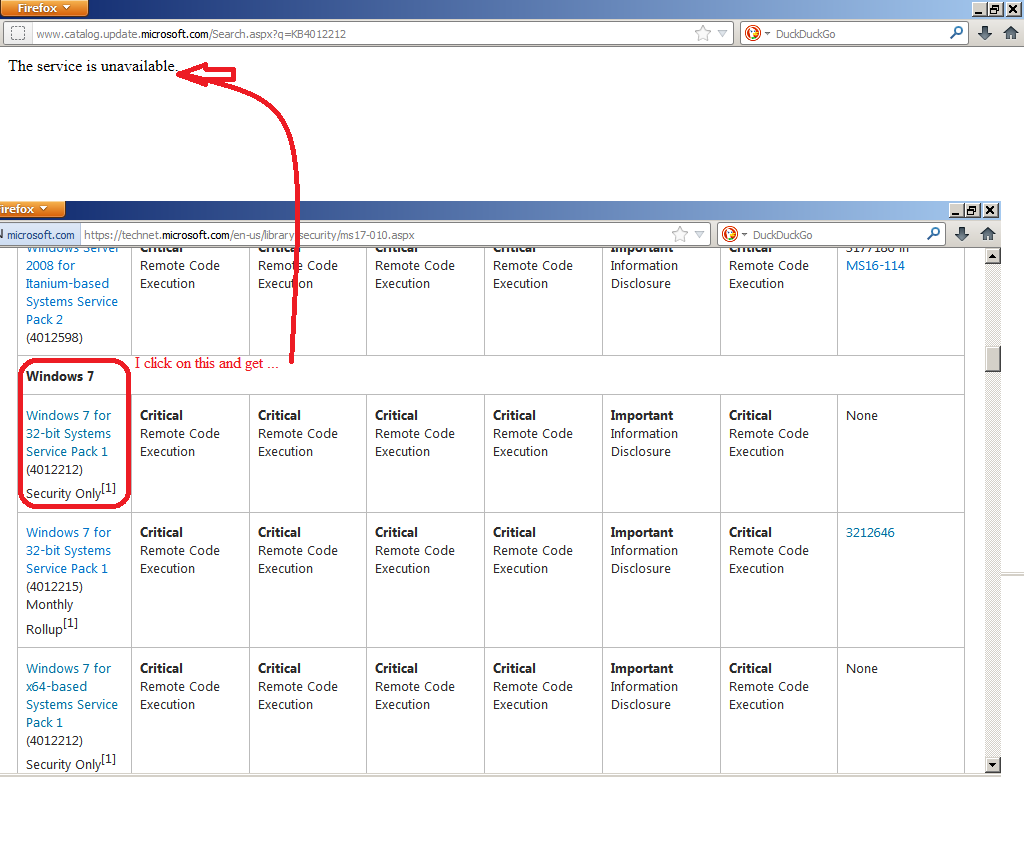Open the 3212646 updates-replaced link
This screenshot has height=864, width=1024.
(x=870, y=533)
